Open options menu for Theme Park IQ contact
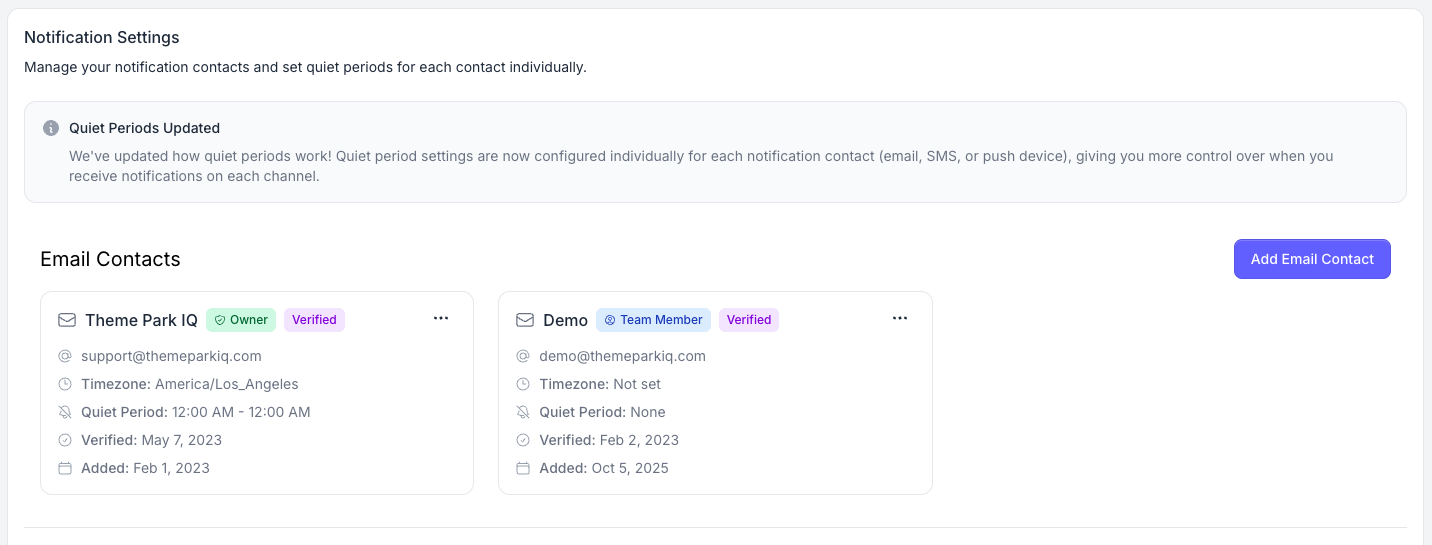The height and width of the screenshot is (545, 1432). point(441,318)
